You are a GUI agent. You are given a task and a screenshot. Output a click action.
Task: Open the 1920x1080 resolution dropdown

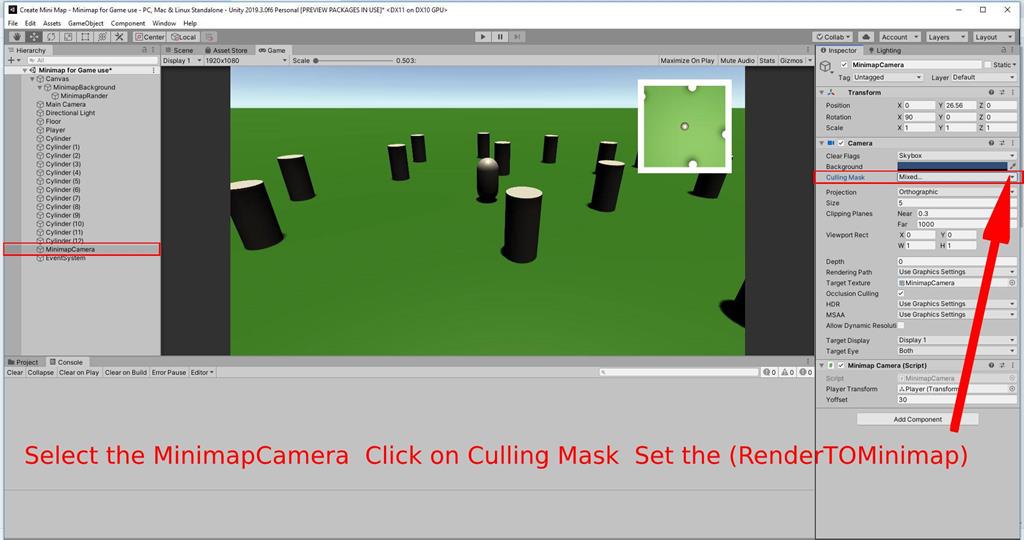[x=246, y=61]
